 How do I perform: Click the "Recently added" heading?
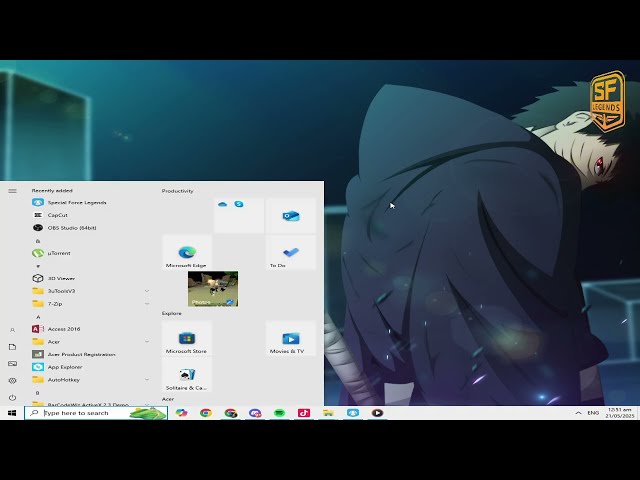pos(52,191)
